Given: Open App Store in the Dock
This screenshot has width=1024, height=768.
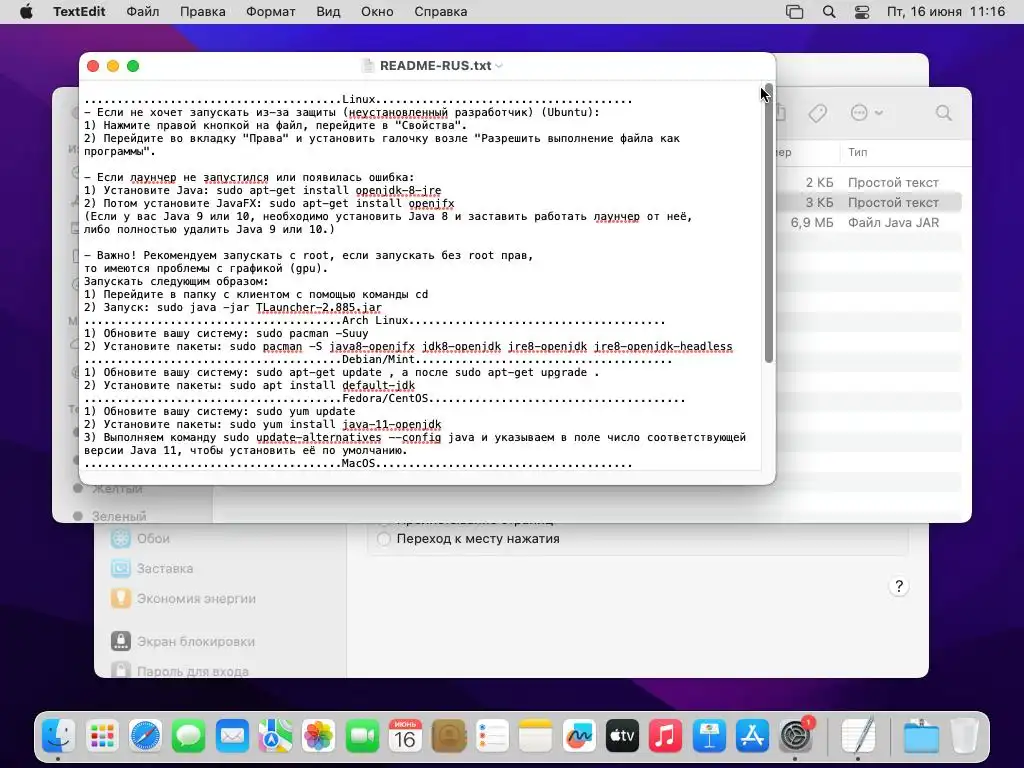Looking at the screenshot, I should pyautogui.click(x=752, y=737).
